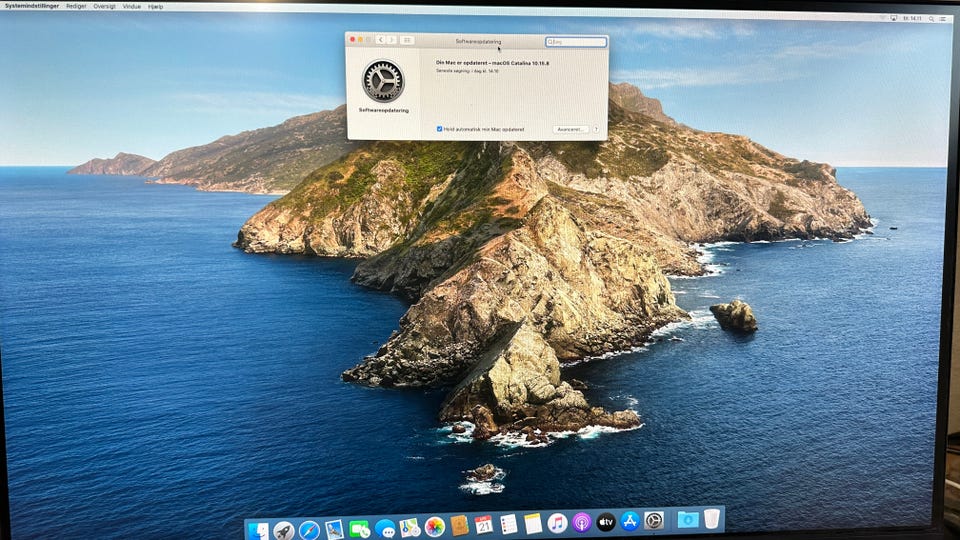Open Photos from the Dock
Viewport: 960px width, 540px height.
pyautogui.click(x=435, y=526)
